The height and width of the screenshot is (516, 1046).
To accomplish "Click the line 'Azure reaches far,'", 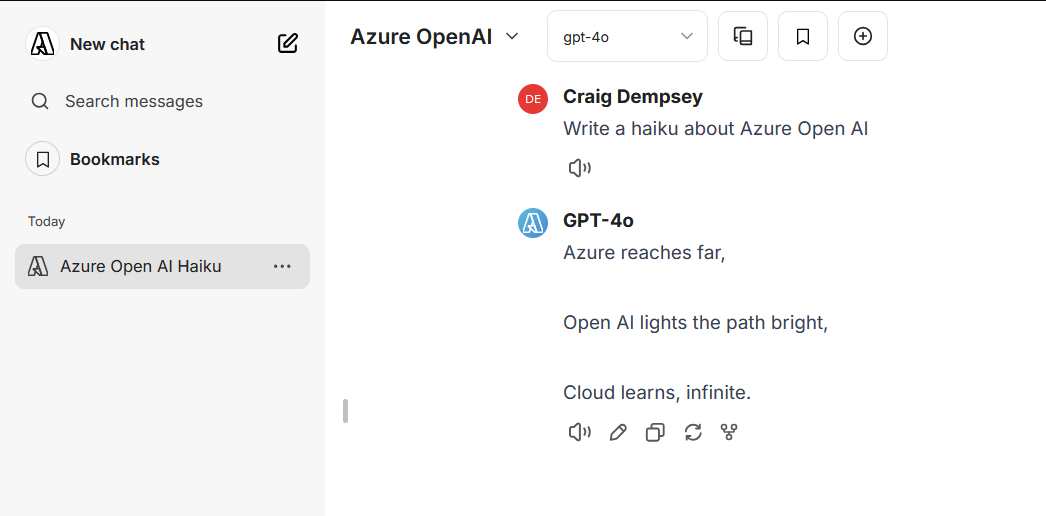I will [x=644, y=253].
